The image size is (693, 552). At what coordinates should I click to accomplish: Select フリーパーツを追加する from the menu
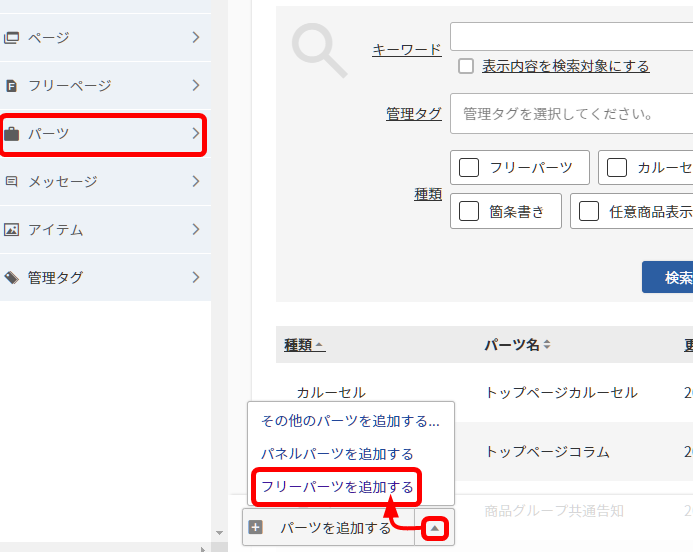(x=337, y=487)
